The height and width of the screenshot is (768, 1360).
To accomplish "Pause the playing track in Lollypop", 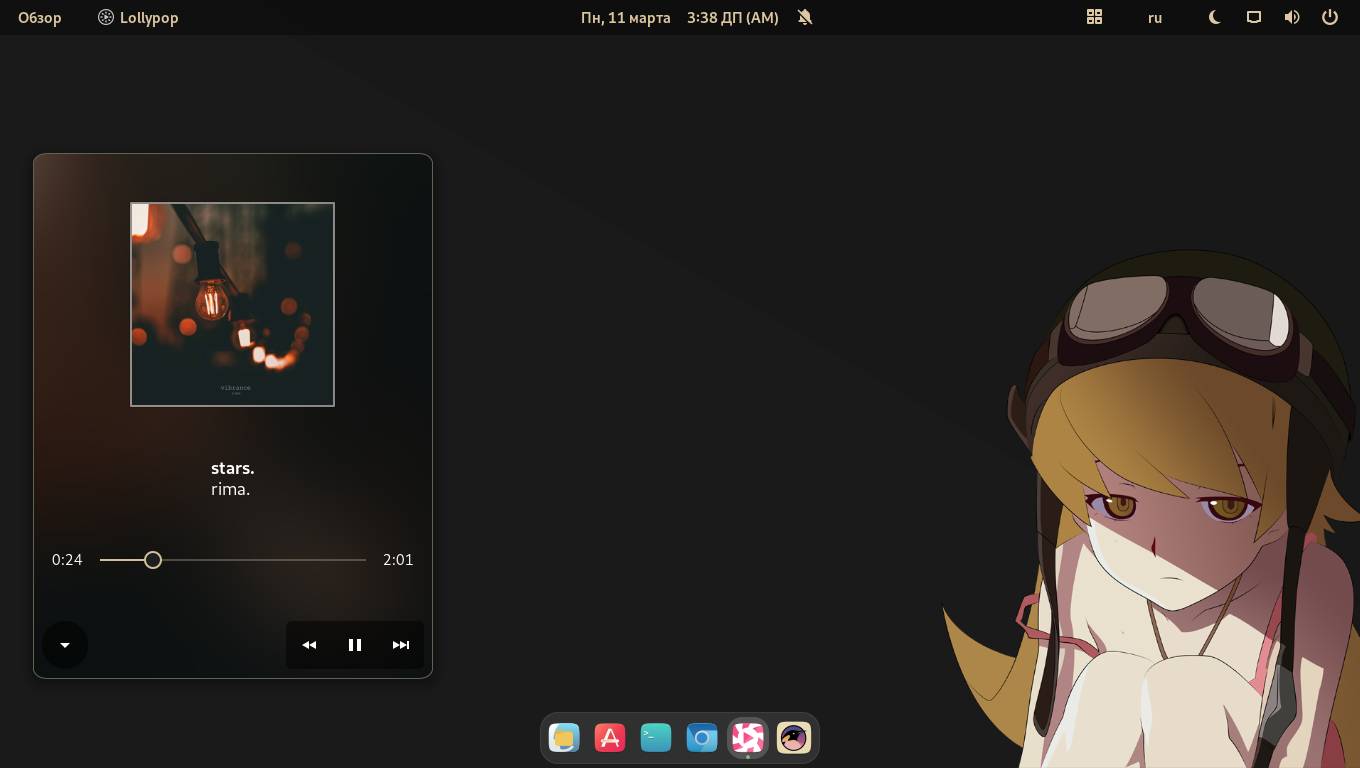I will [355, 645].
